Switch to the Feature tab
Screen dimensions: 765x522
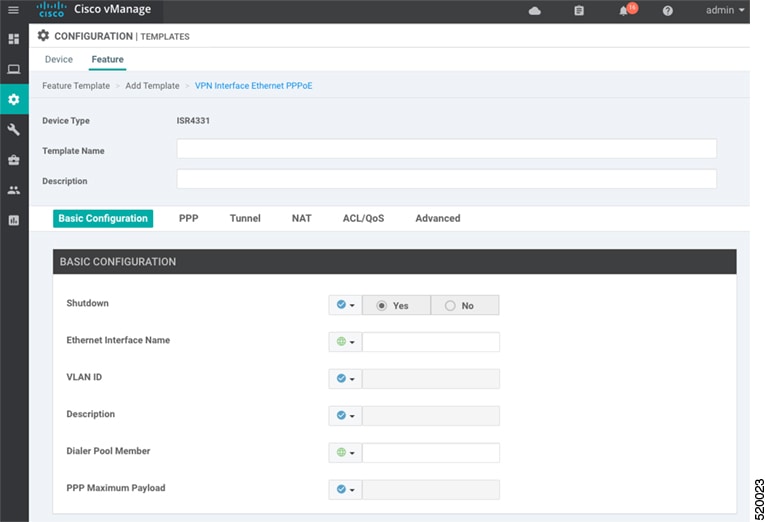tap(107, 60)
